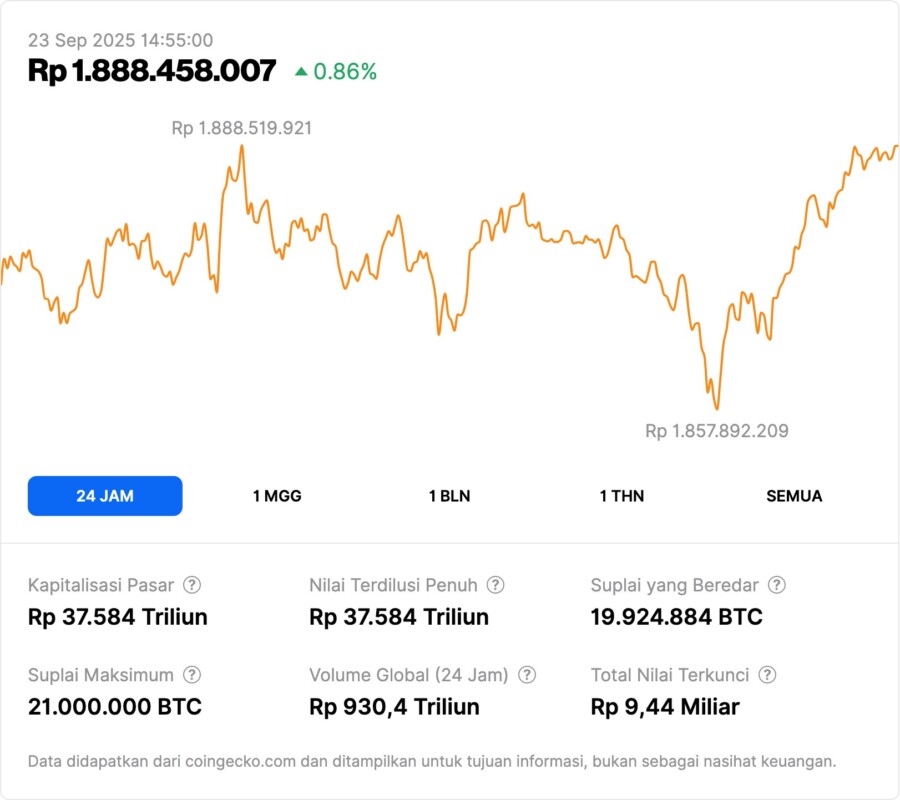Show info for Total Nilai Terkunci
Image resolution: width=900 pixels, height=800 pixels.
pyautogui.click(x=767, y=675)
